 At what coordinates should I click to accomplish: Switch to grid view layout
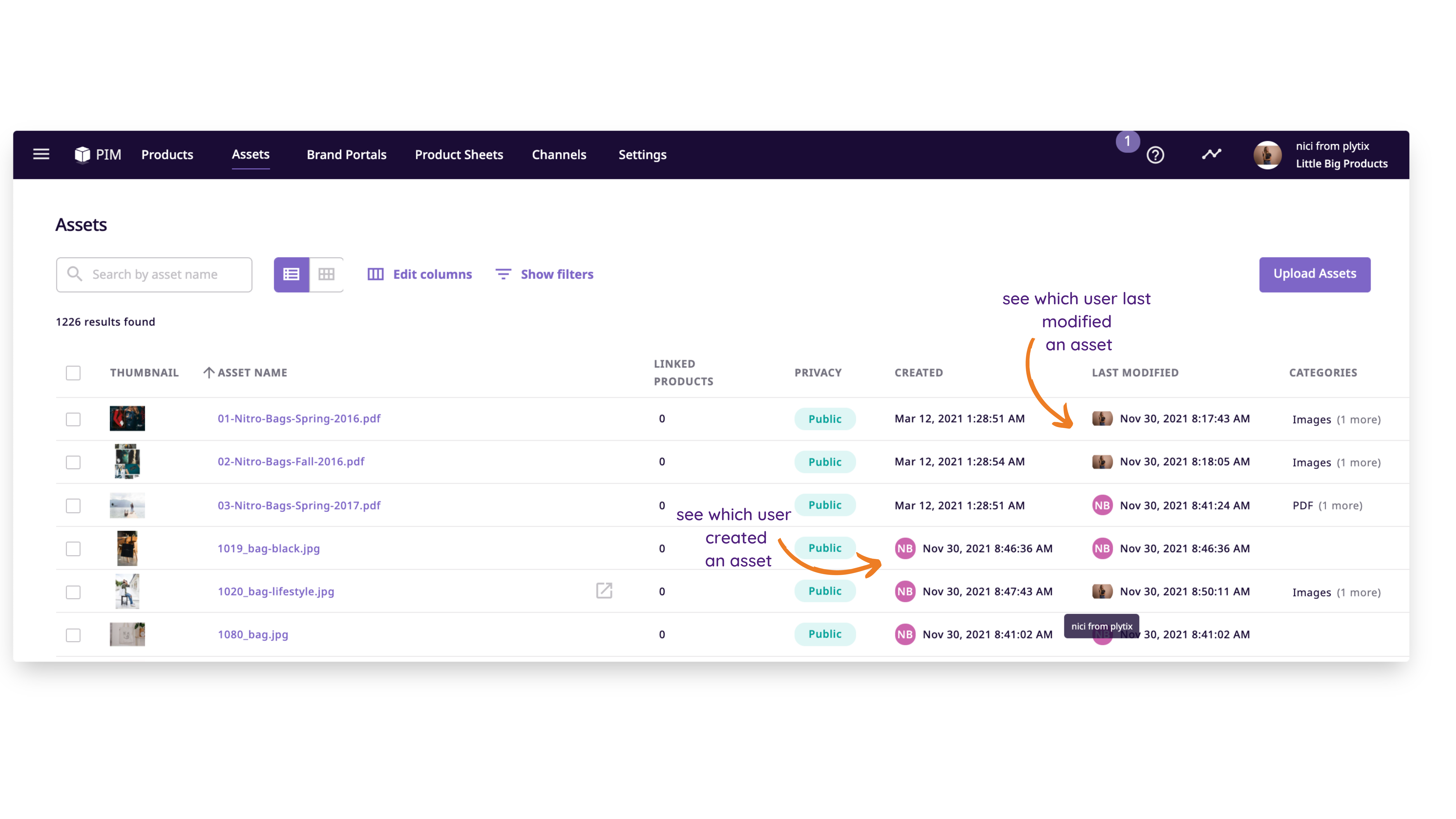(326, 275)
